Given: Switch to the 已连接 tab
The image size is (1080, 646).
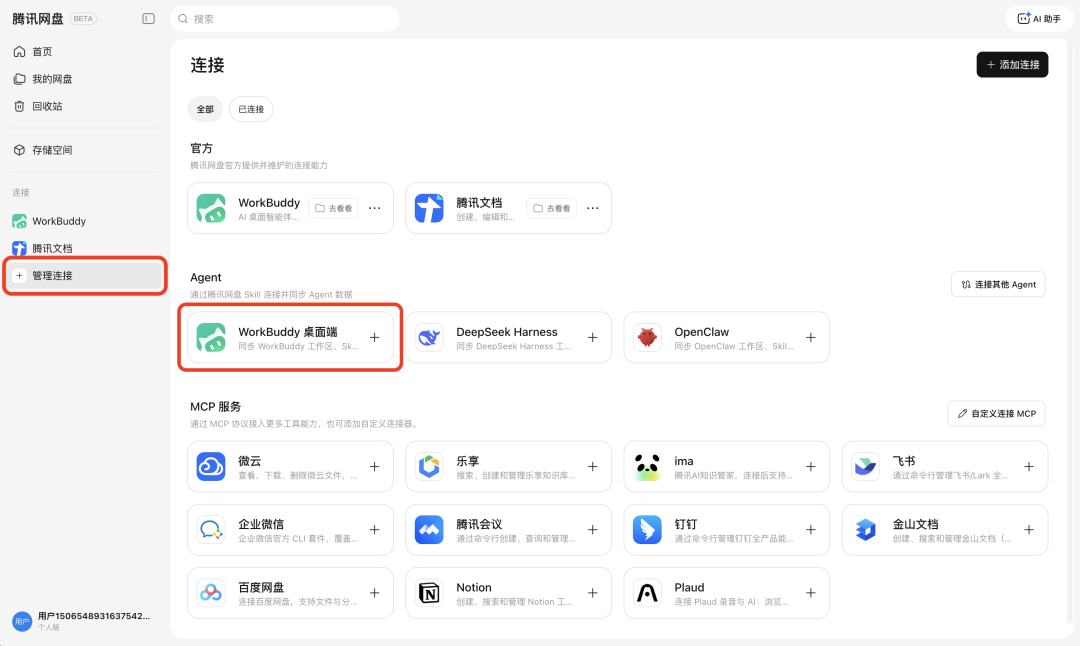Looking at the screenshot, I should [251, 109].
